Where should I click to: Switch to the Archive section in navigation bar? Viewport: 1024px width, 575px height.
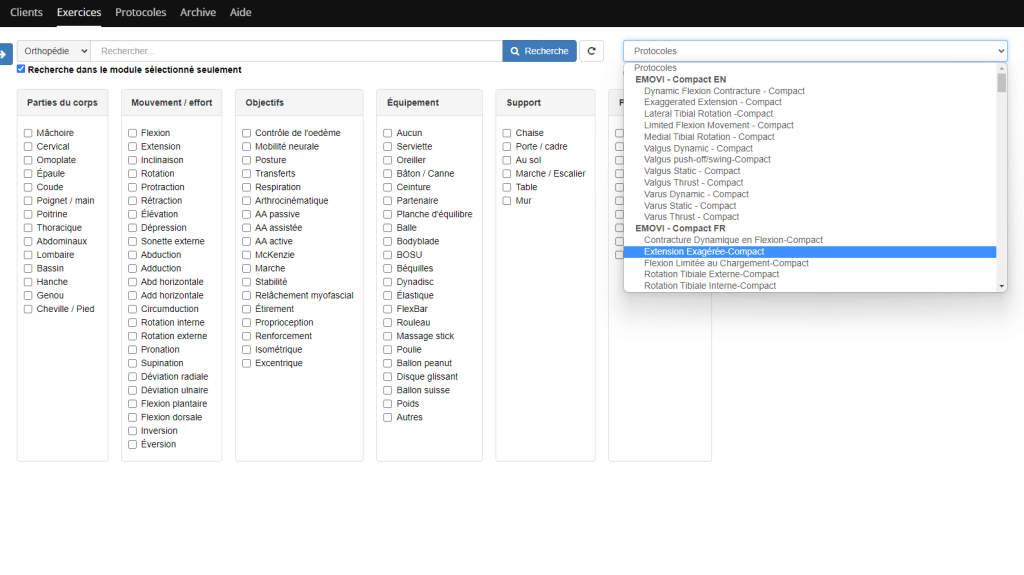pos(197,13)
